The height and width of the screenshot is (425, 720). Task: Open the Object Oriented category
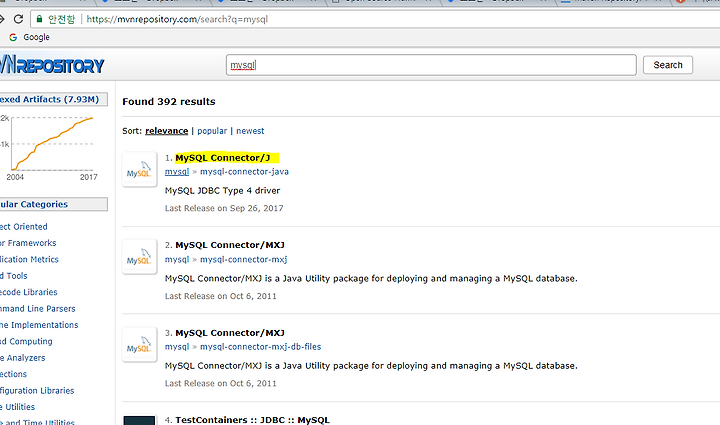tap(24, 227)
